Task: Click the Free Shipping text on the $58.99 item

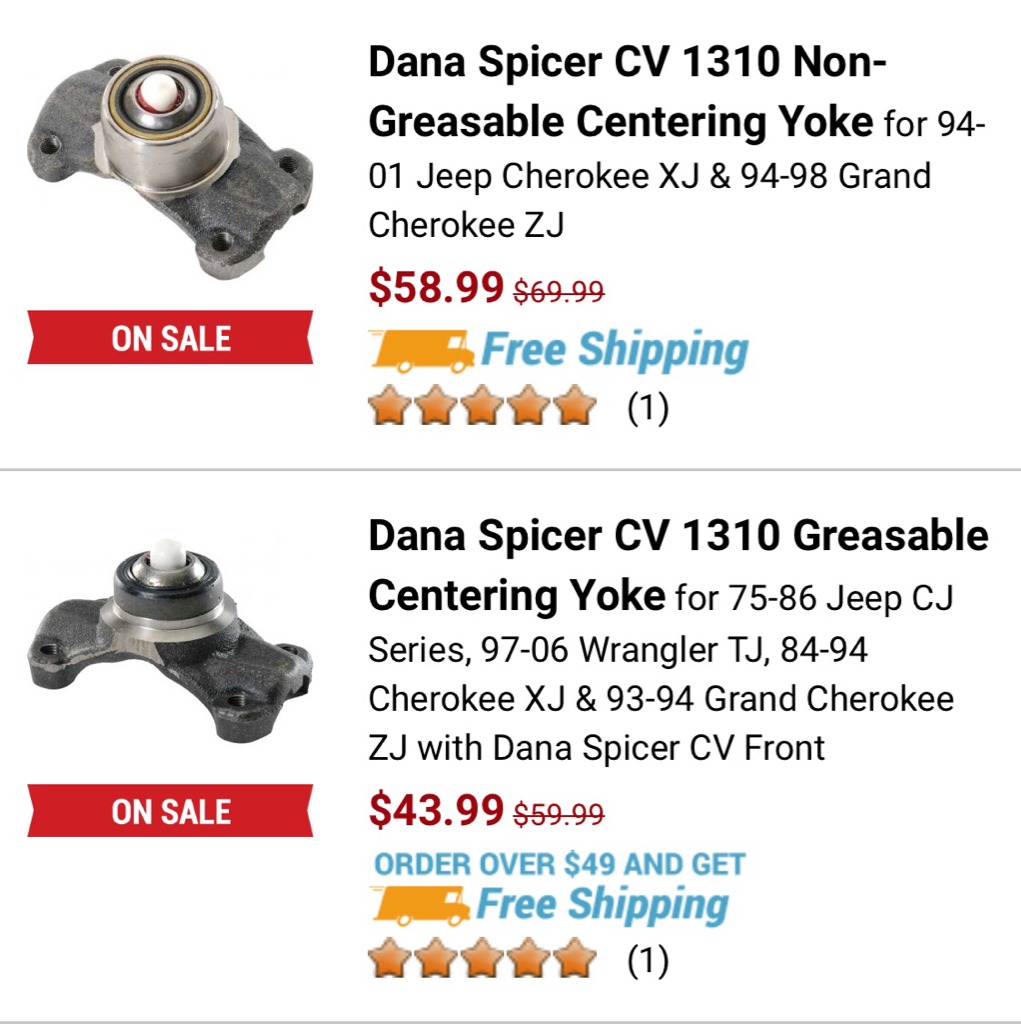Action: click(614, 351)
